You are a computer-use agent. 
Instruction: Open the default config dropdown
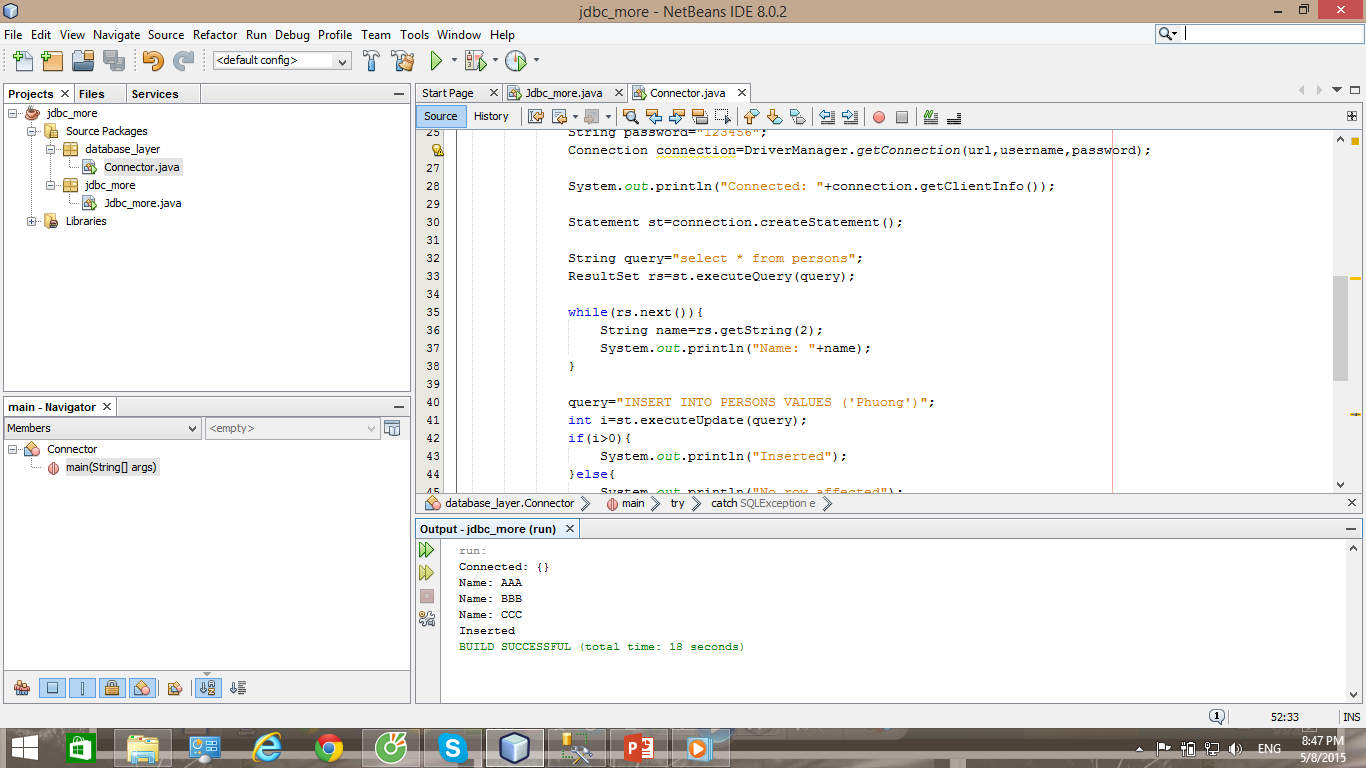pos(342,61)
